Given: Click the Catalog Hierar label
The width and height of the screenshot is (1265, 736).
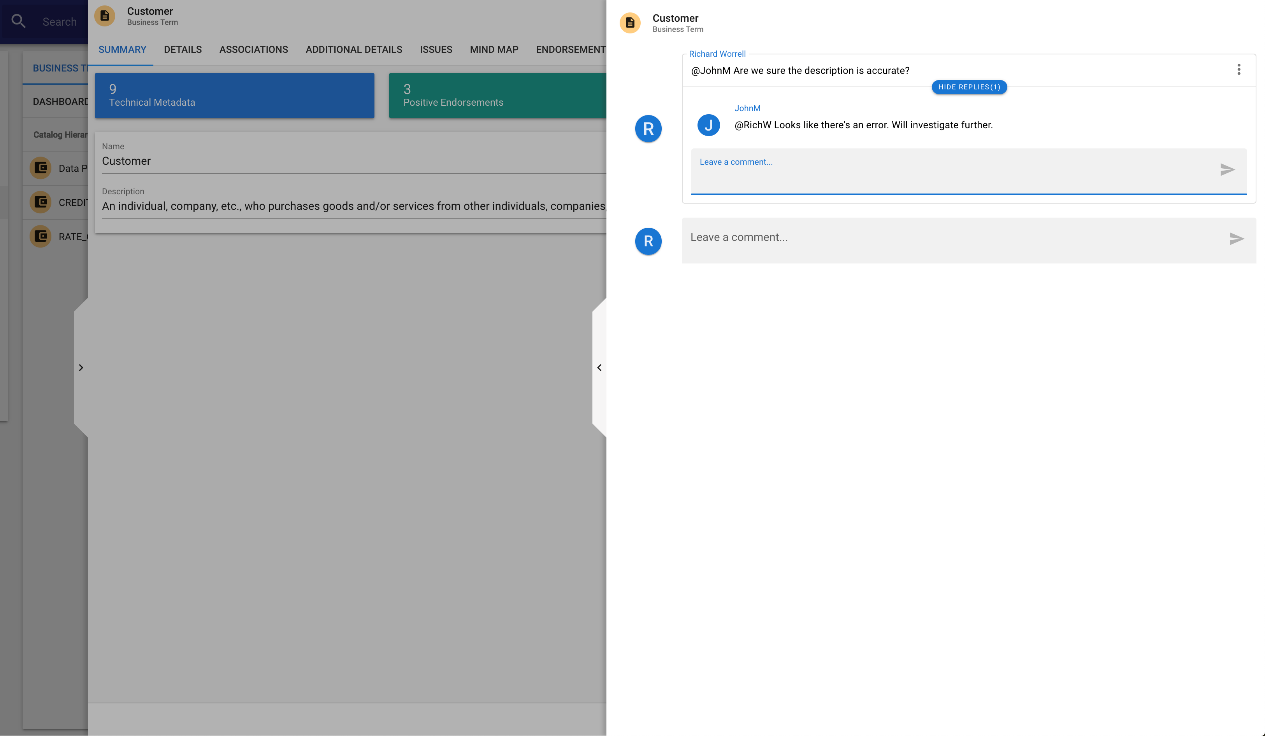Looking at the screenshot, I should 61,135.
